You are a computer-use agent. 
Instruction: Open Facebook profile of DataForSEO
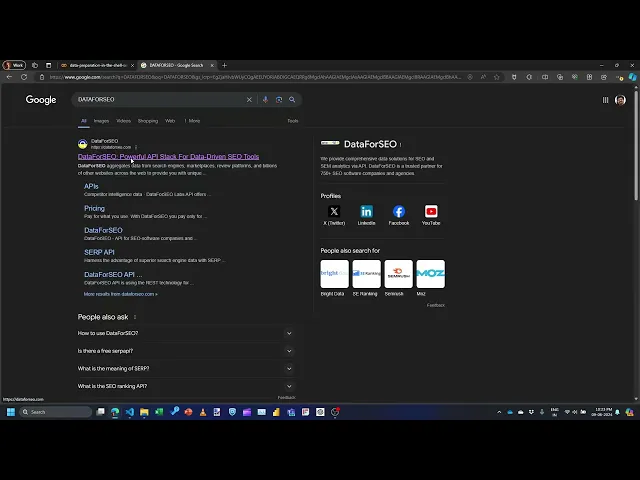pyautogui.click(x=399, y=215)
